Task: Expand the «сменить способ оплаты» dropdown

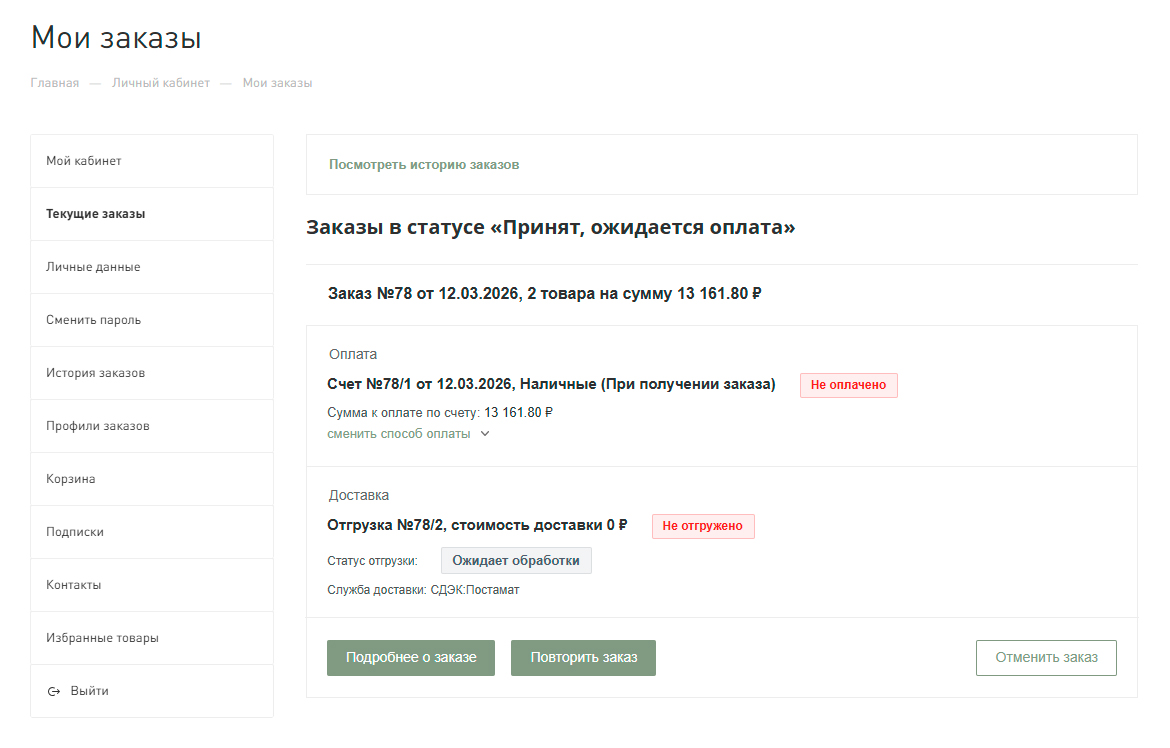Action: point(400,434)
